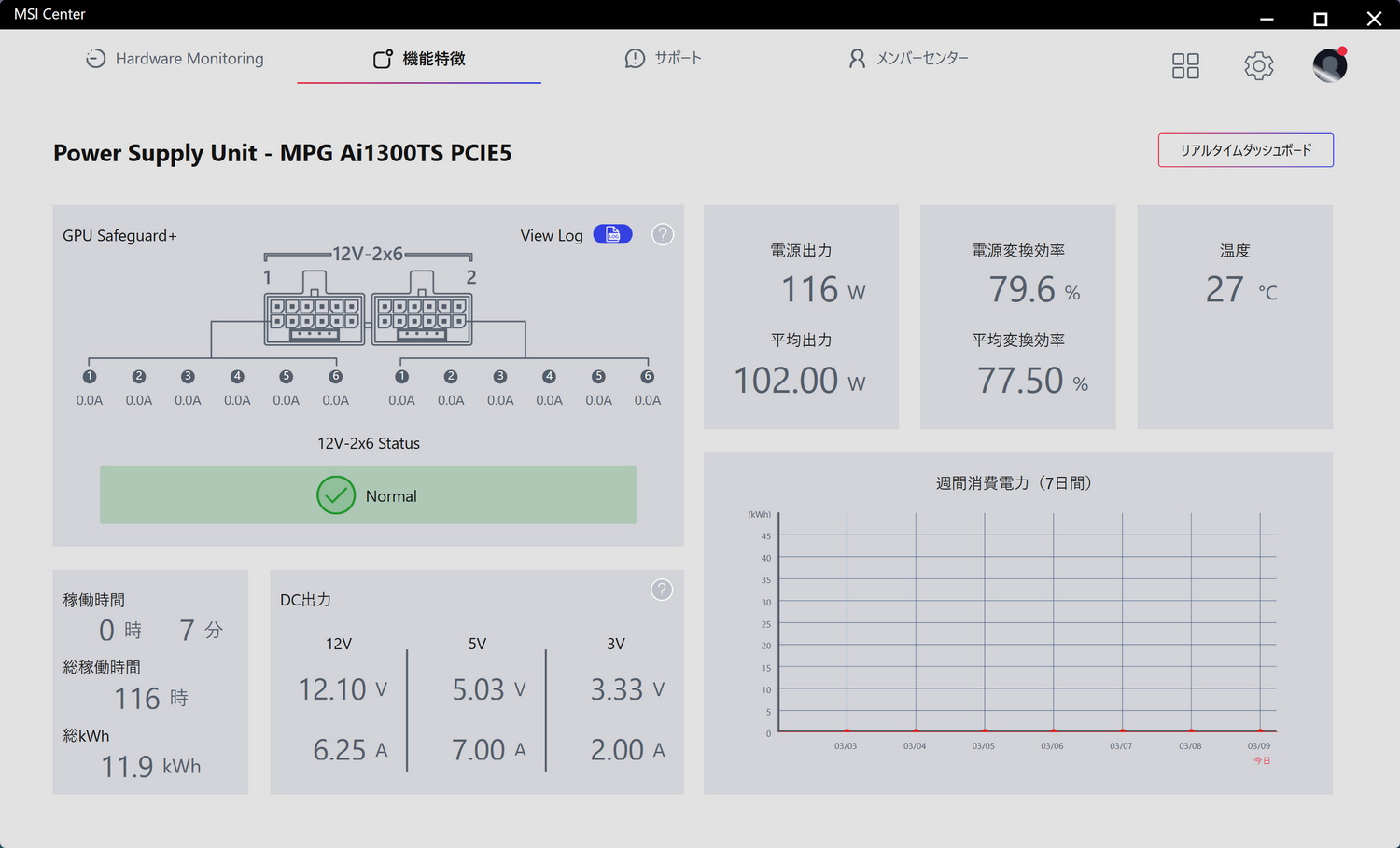
Task: Click the 電源変換効率 79.6 % reading
Action: [x=1035, y=290]
